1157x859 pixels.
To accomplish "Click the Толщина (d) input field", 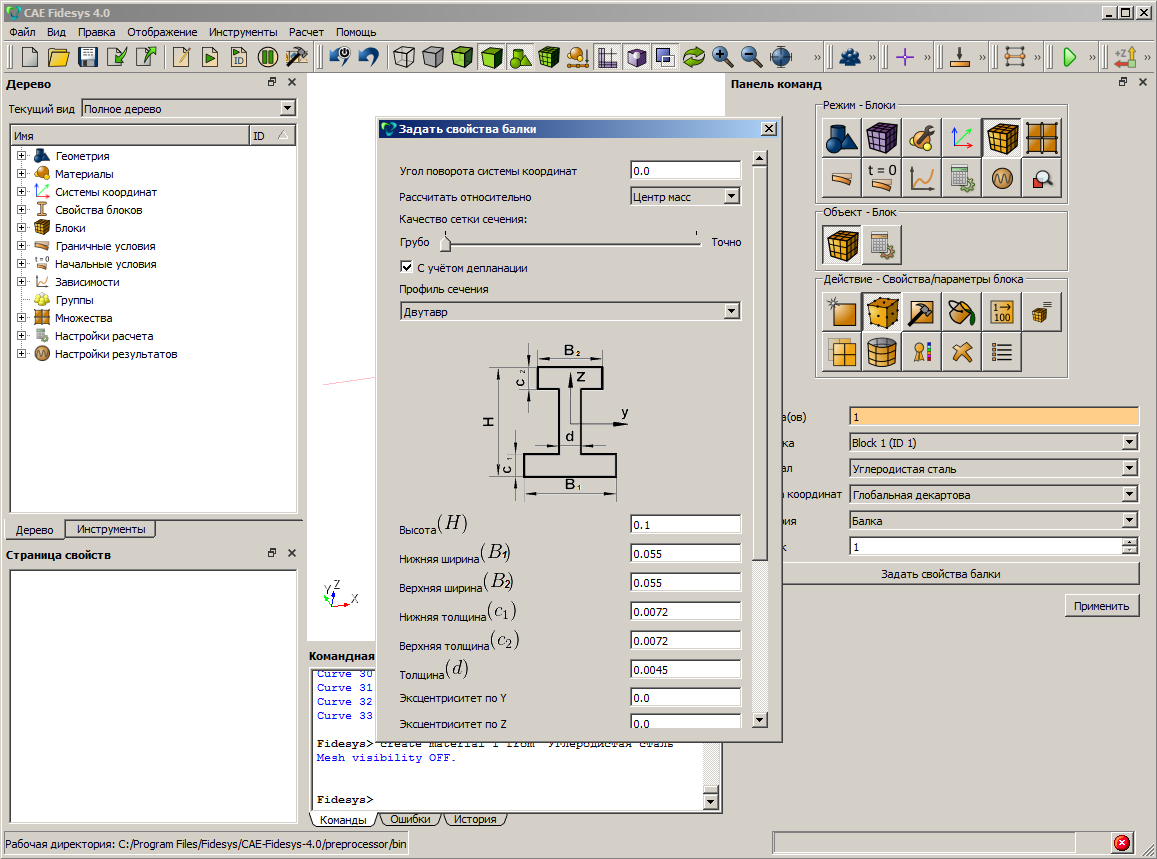I will point(685,669).
